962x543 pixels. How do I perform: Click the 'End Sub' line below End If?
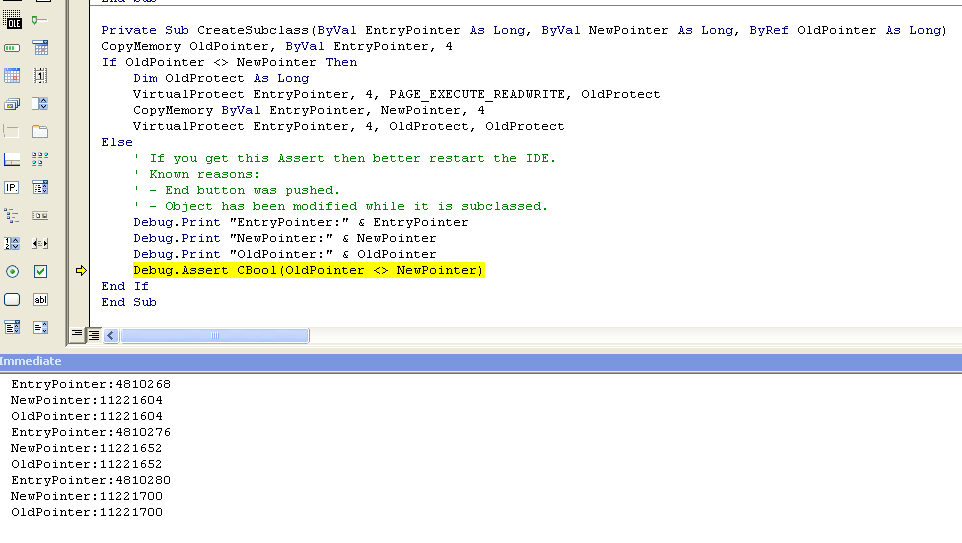click(129, 302)
